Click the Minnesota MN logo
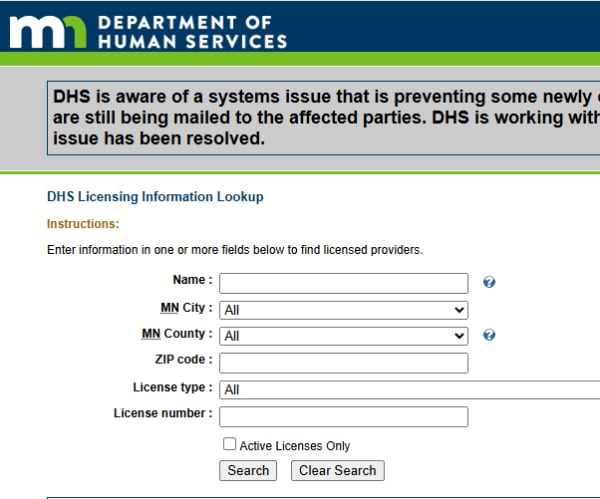 click(x=47, y=30)
